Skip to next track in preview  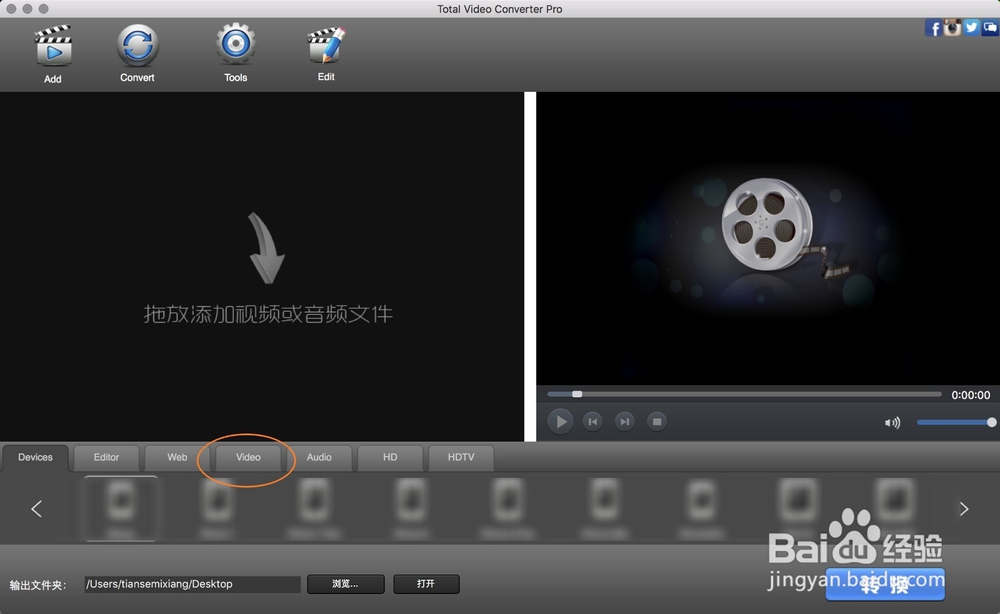tap(624, 421)
